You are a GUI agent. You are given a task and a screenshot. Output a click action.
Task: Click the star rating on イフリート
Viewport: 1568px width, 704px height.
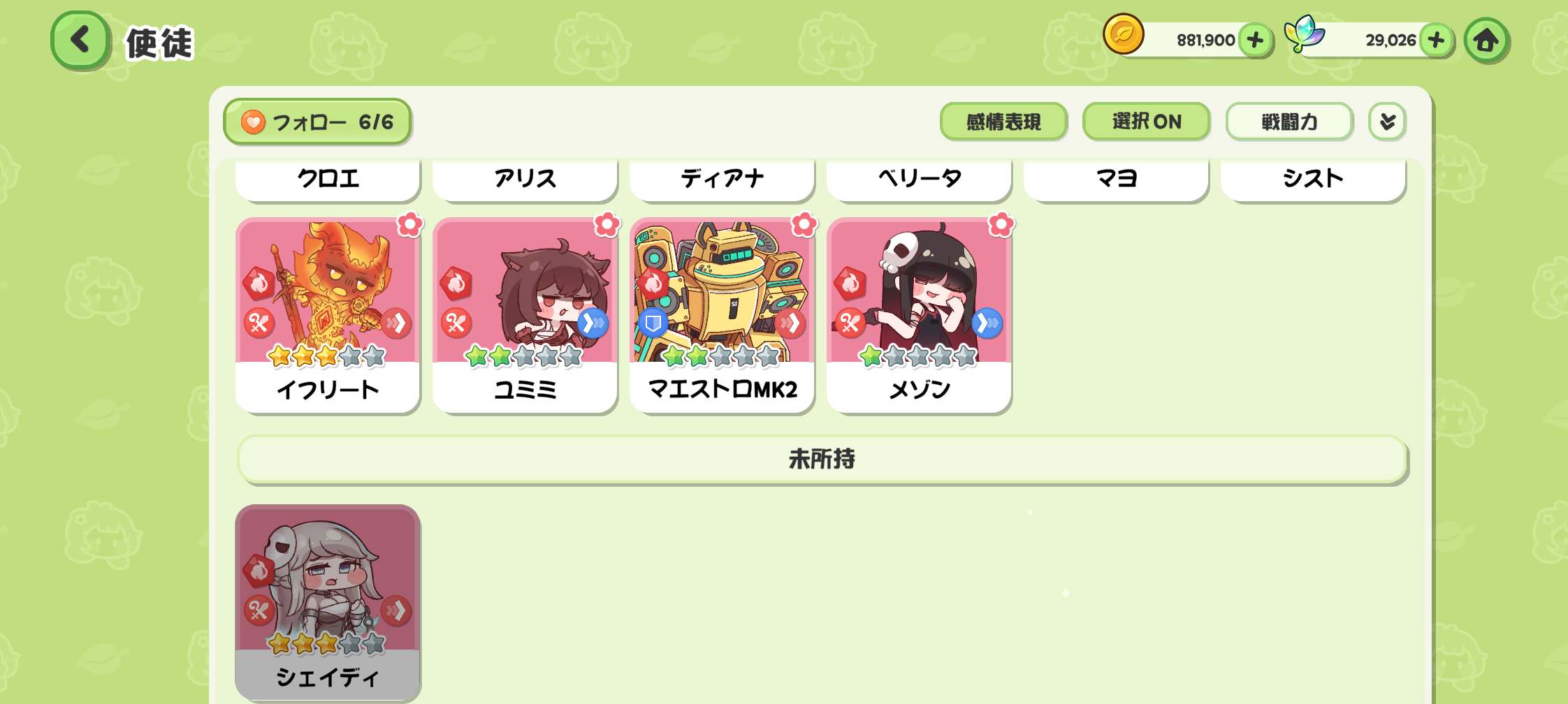(x=327, y=356)
